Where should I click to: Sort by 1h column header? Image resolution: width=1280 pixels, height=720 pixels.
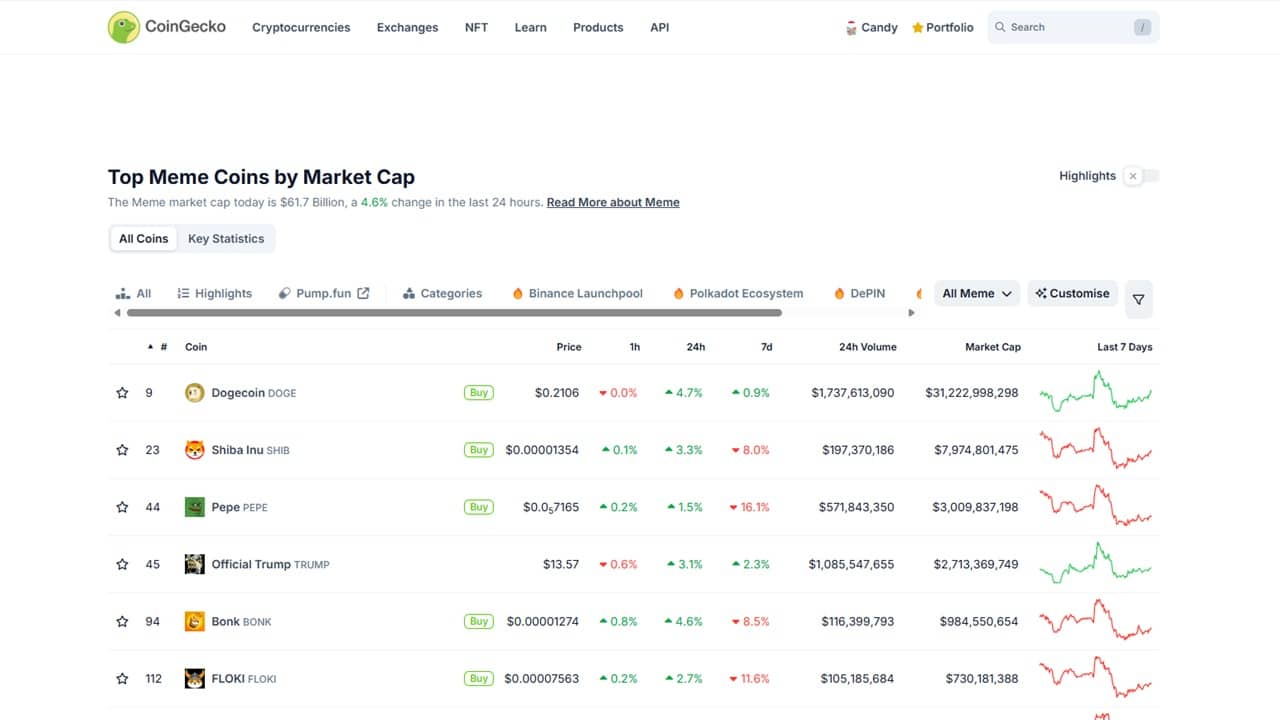(635, 347)
